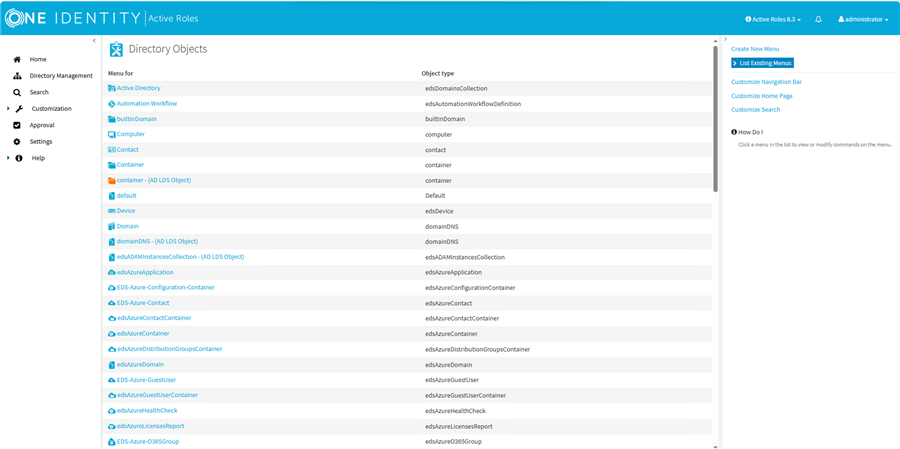This screenshot has height=449, width=900.
Task: Open the Customize Navigation Bar link
Action: point(766,82)
